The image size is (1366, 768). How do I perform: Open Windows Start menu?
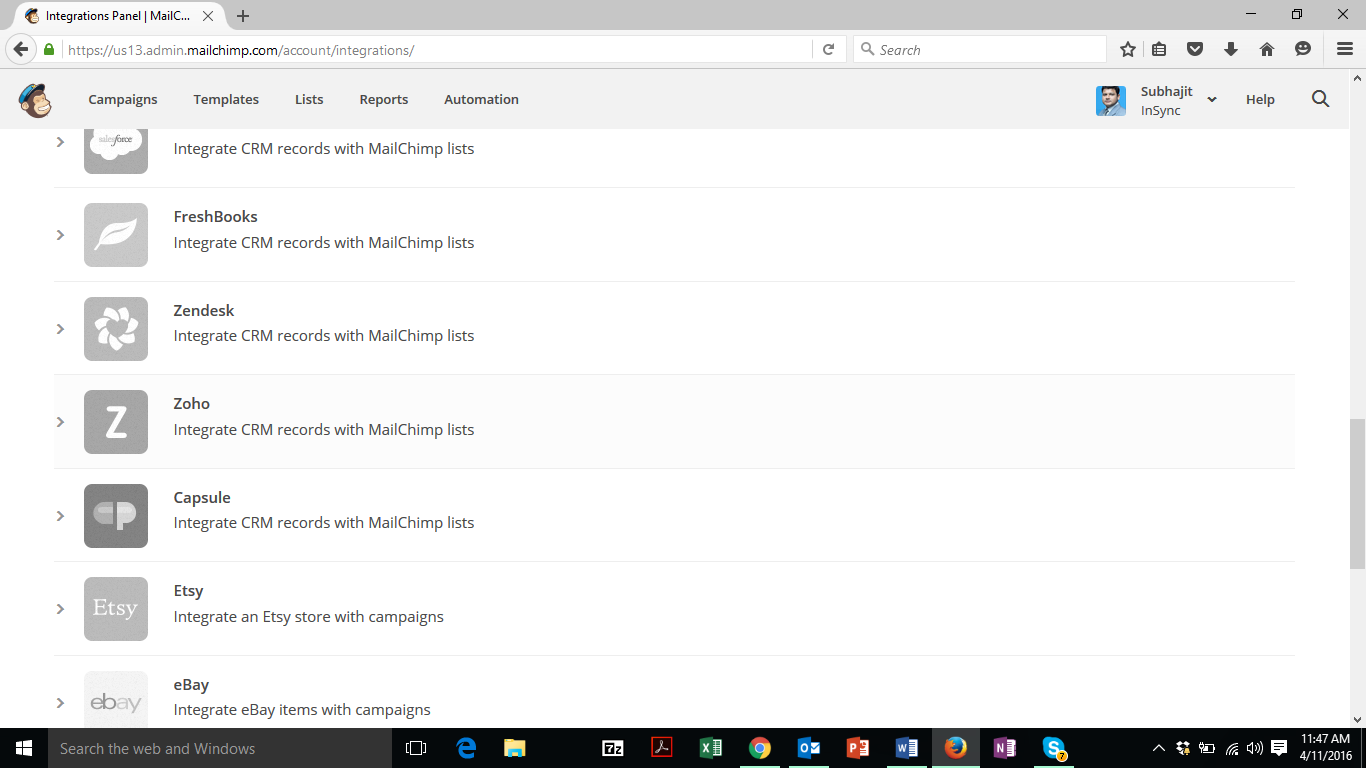click(x=24, y=748)
